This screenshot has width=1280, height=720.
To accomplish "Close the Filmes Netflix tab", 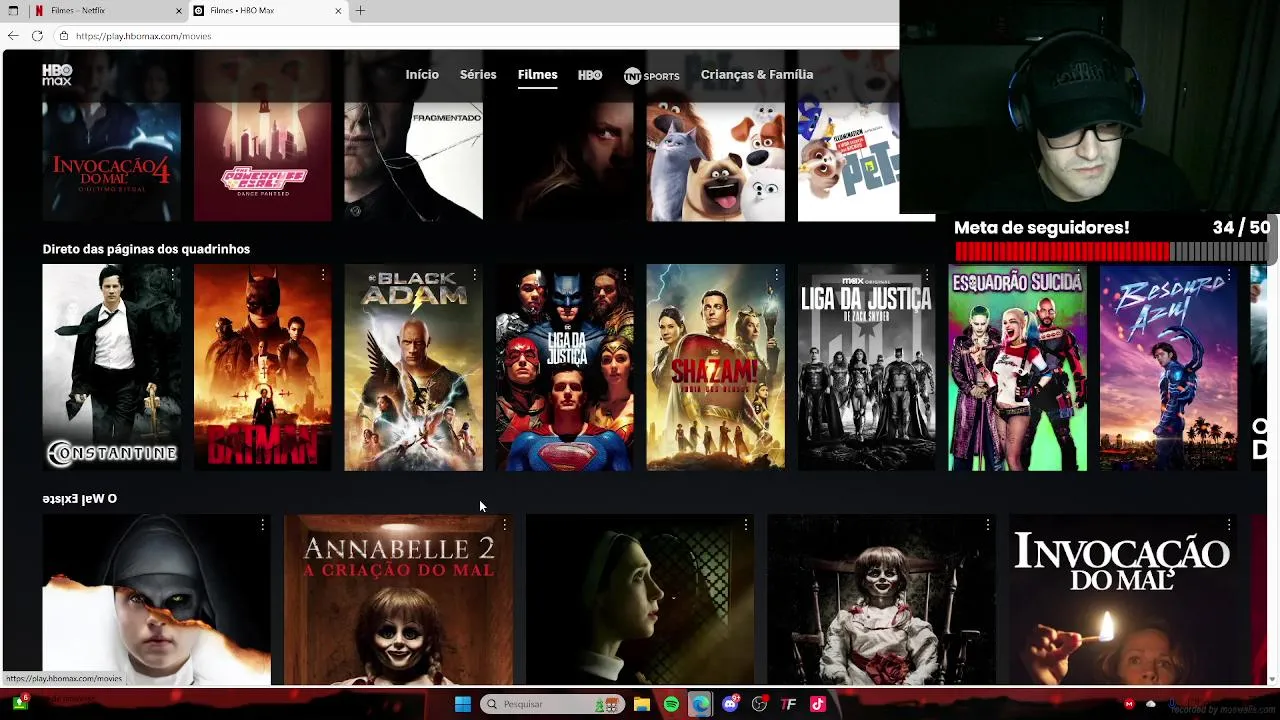I will coord(179,11).
